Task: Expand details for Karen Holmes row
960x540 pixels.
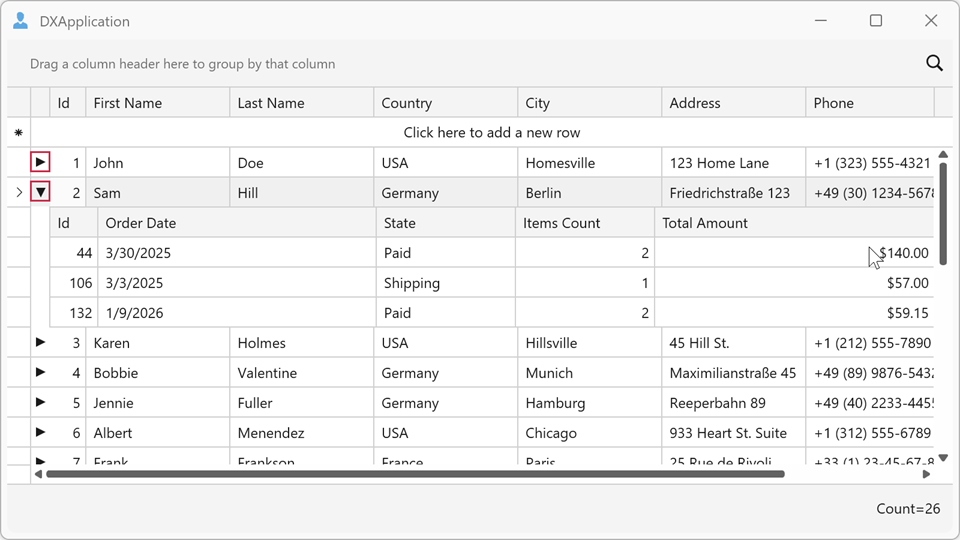Action: click(x=40, y=342)
